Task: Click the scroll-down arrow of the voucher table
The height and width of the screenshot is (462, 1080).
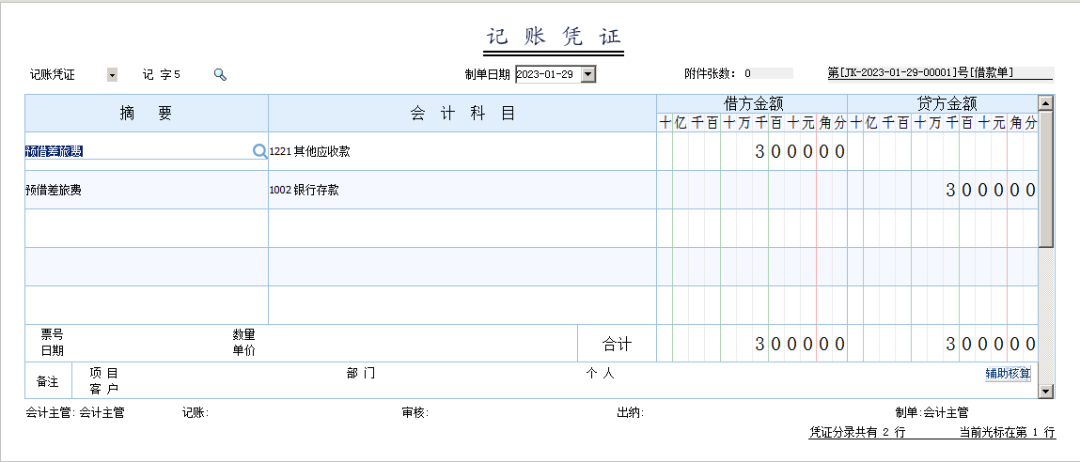Action: 1046,390
